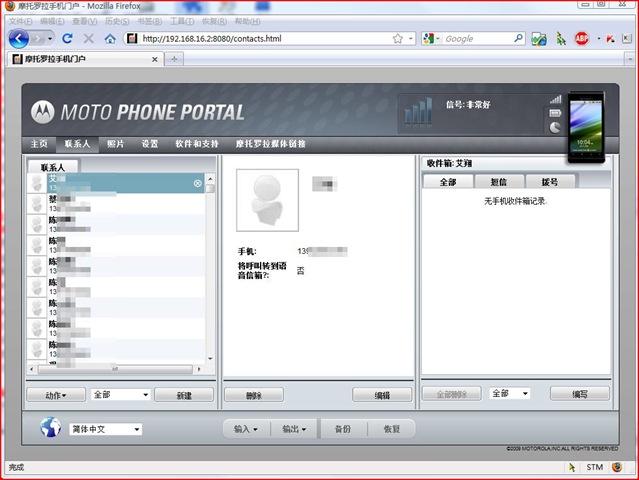Click the 编辑 edit contact button

(382, 395)
